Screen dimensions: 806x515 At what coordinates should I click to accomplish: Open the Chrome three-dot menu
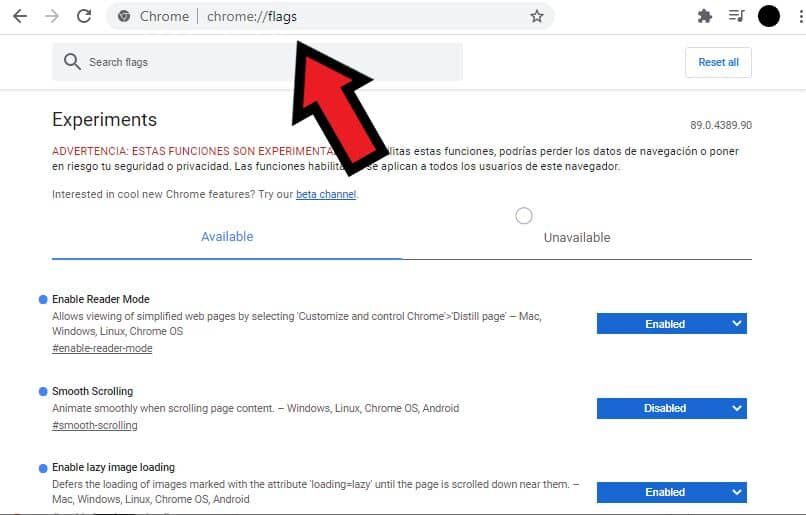(x=800, y=16)
